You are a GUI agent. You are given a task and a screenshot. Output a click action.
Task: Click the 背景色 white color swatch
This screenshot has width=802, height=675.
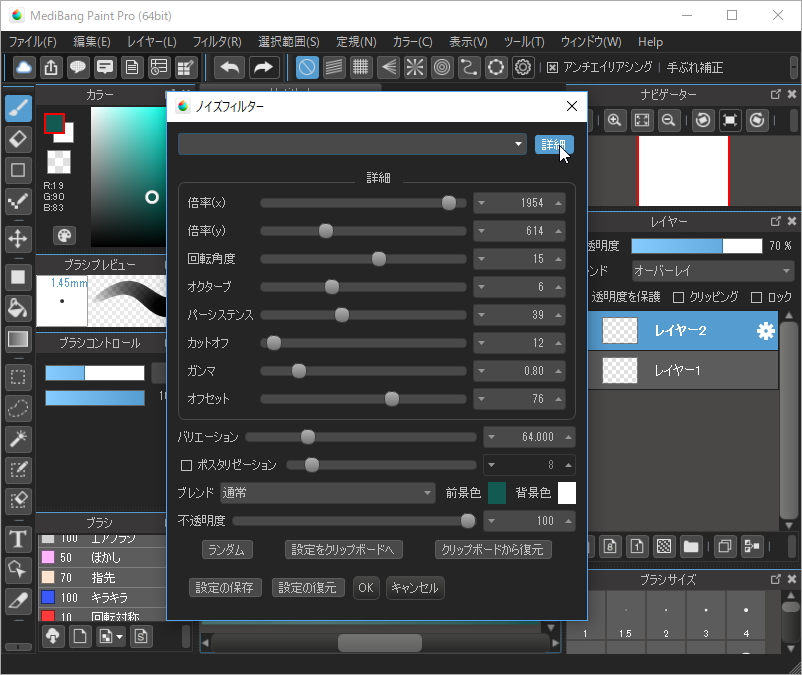[567, 493]
